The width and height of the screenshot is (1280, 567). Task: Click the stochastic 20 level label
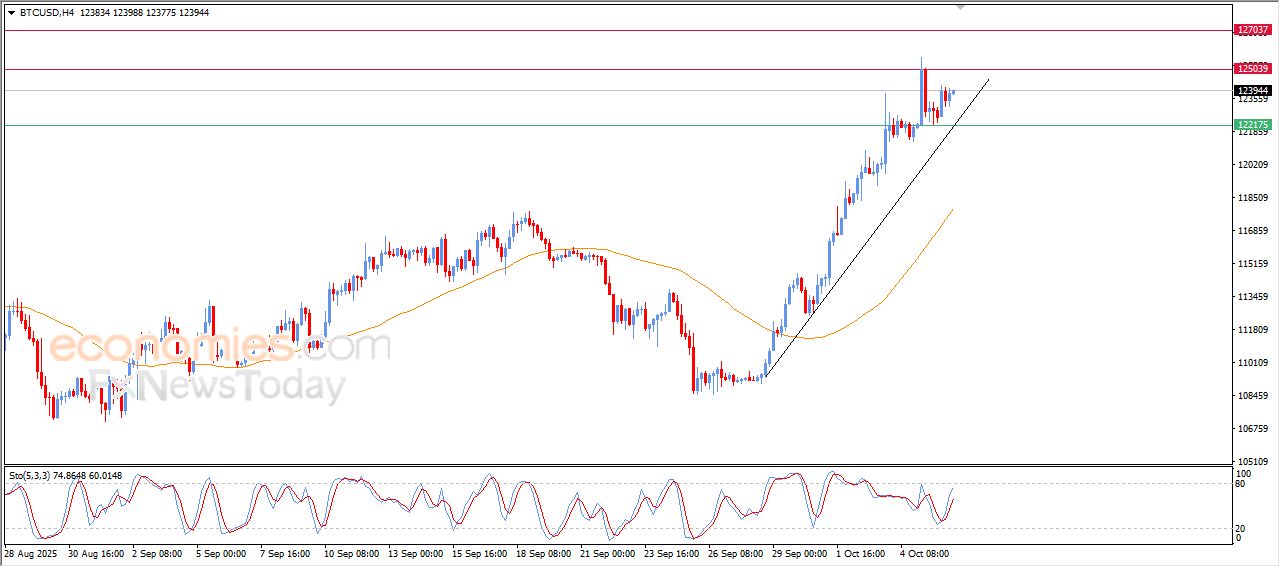(x=1243, y=528)
